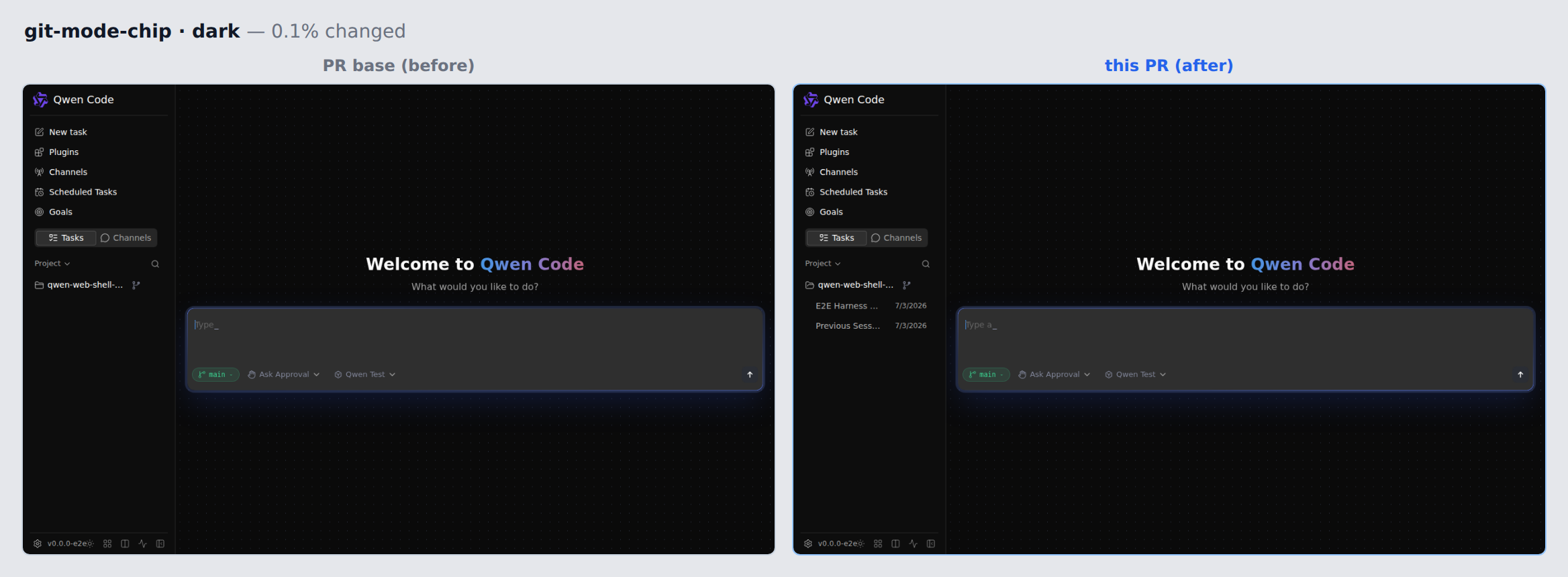Open Channels nav item in before panel sidebar
Screen dimensions: 1568x577
(x=97, y=172)
